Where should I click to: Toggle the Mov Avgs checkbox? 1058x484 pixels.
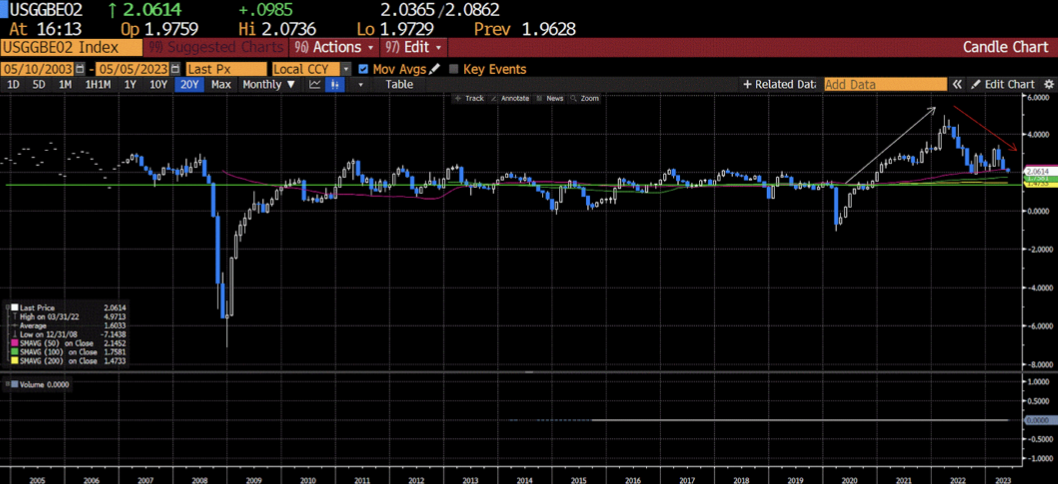pos(364,69)
